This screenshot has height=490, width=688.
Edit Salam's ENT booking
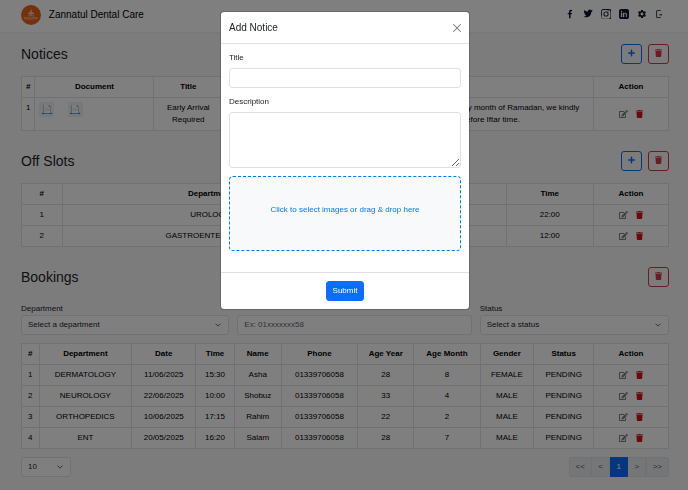(x=623, y=438)
